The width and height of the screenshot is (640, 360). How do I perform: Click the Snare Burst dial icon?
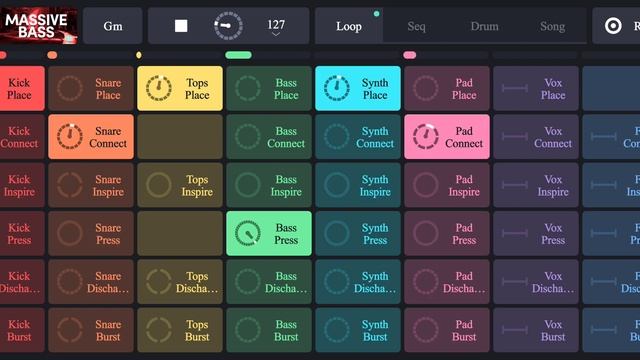pos(69,330)
